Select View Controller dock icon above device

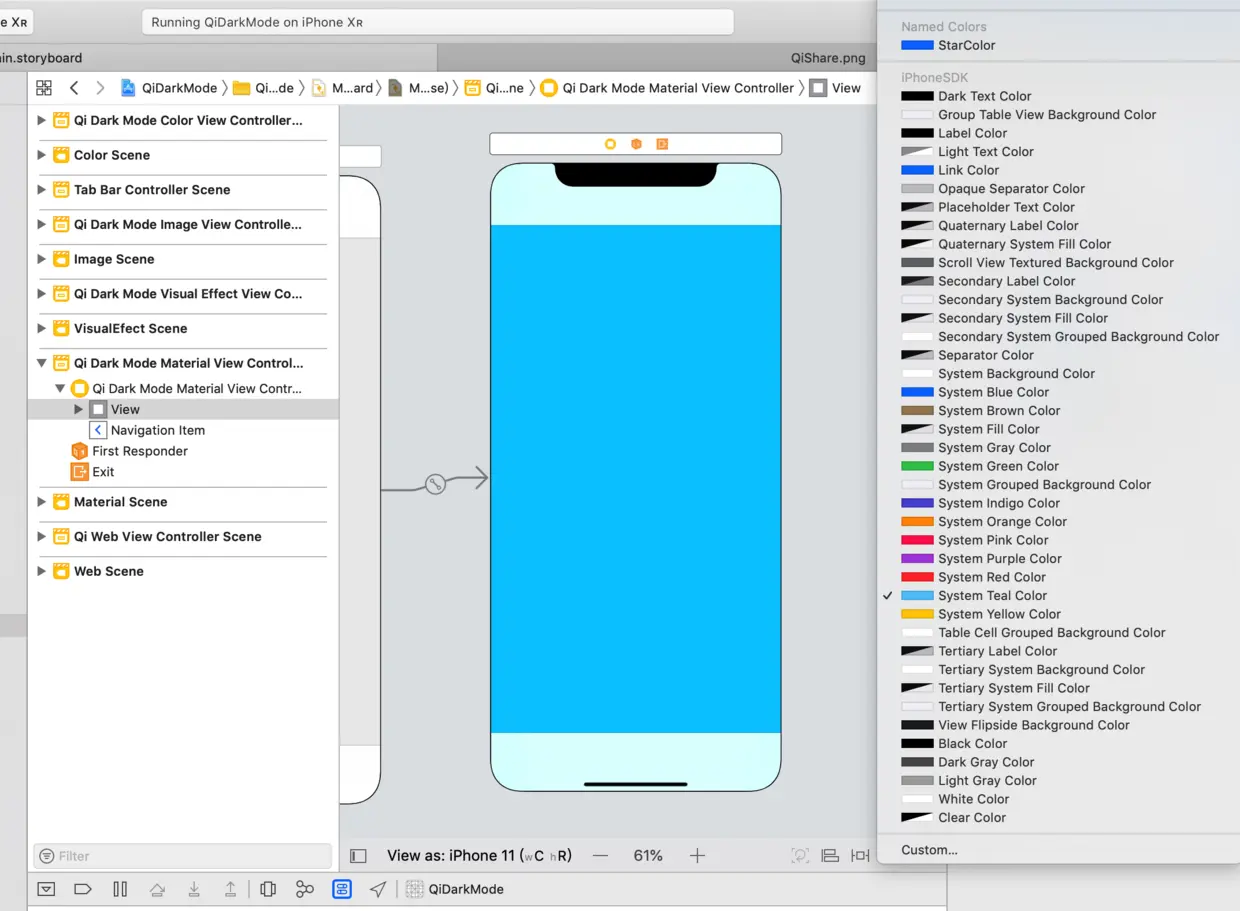(610, 144)
